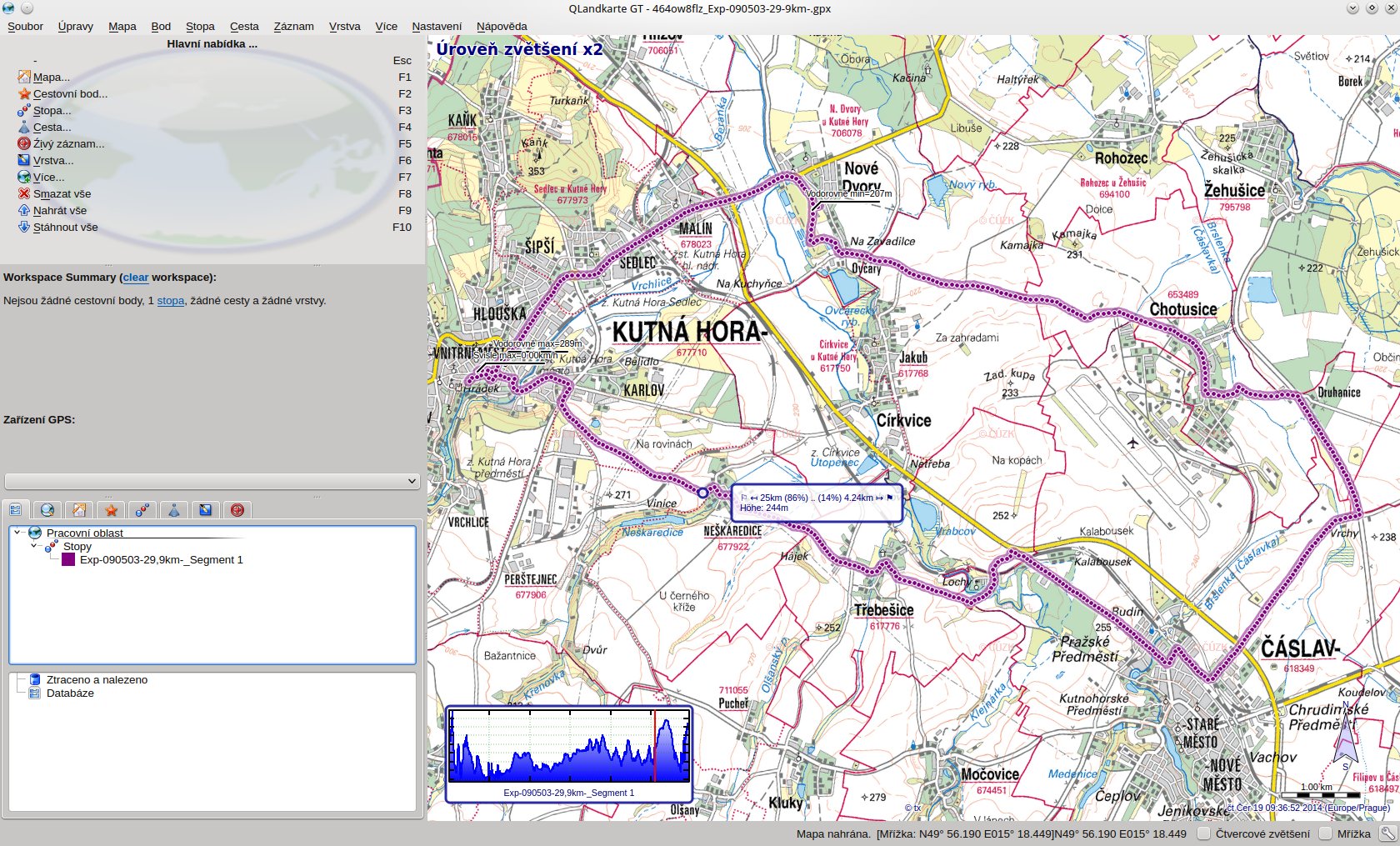This screenshot has height=846, width=1400.
Task: Open the Cesta menu
Action: tap(244, 26)
